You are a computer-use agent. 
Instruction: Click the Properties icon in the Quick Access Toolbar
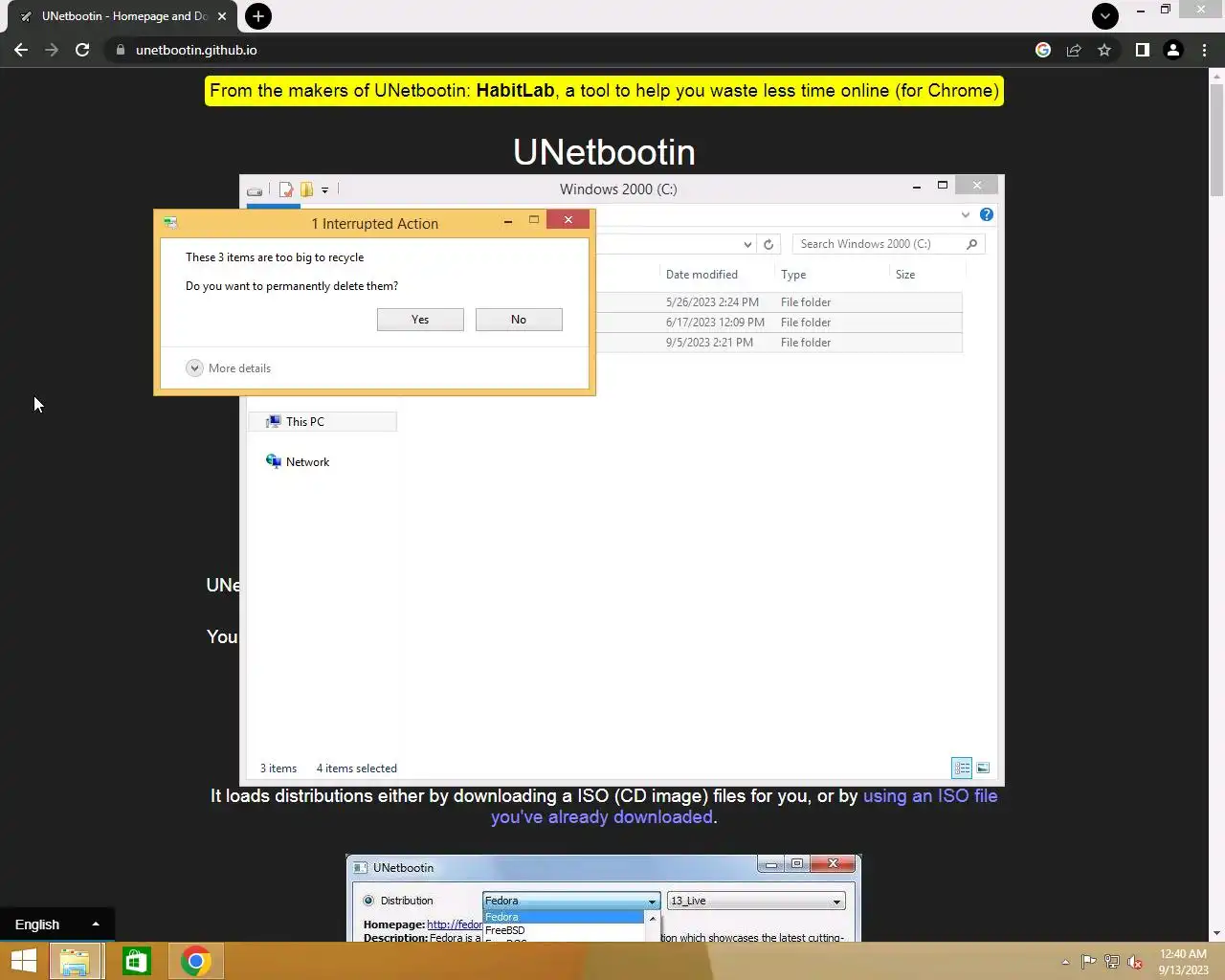click(x=285, y=189)
